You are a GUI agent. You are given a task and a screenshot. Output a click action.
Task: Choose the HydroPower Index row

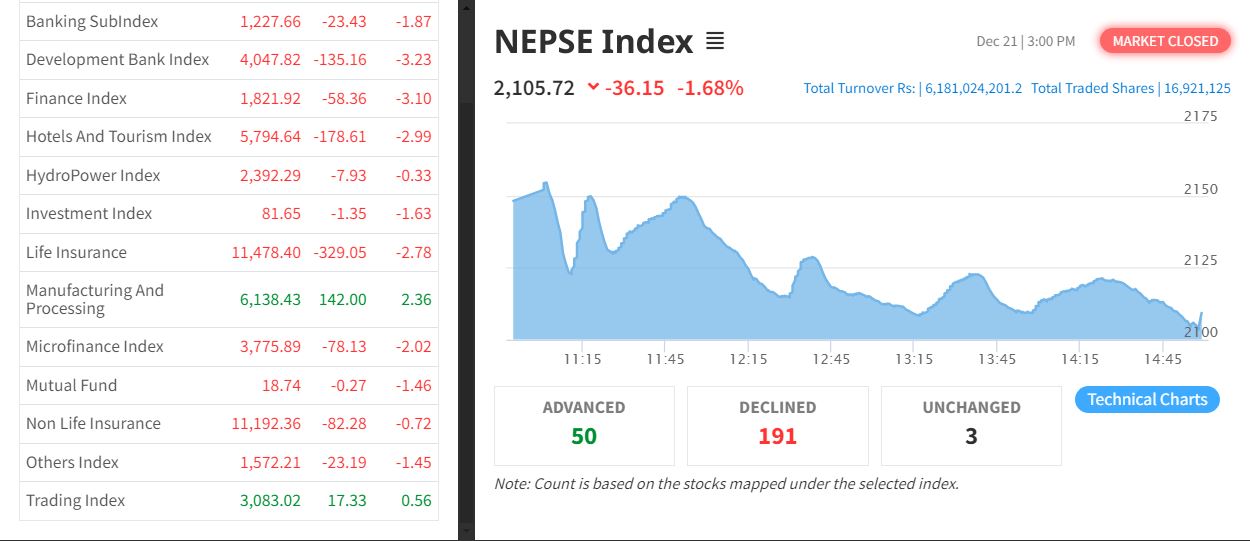click(x=93, y=175)
